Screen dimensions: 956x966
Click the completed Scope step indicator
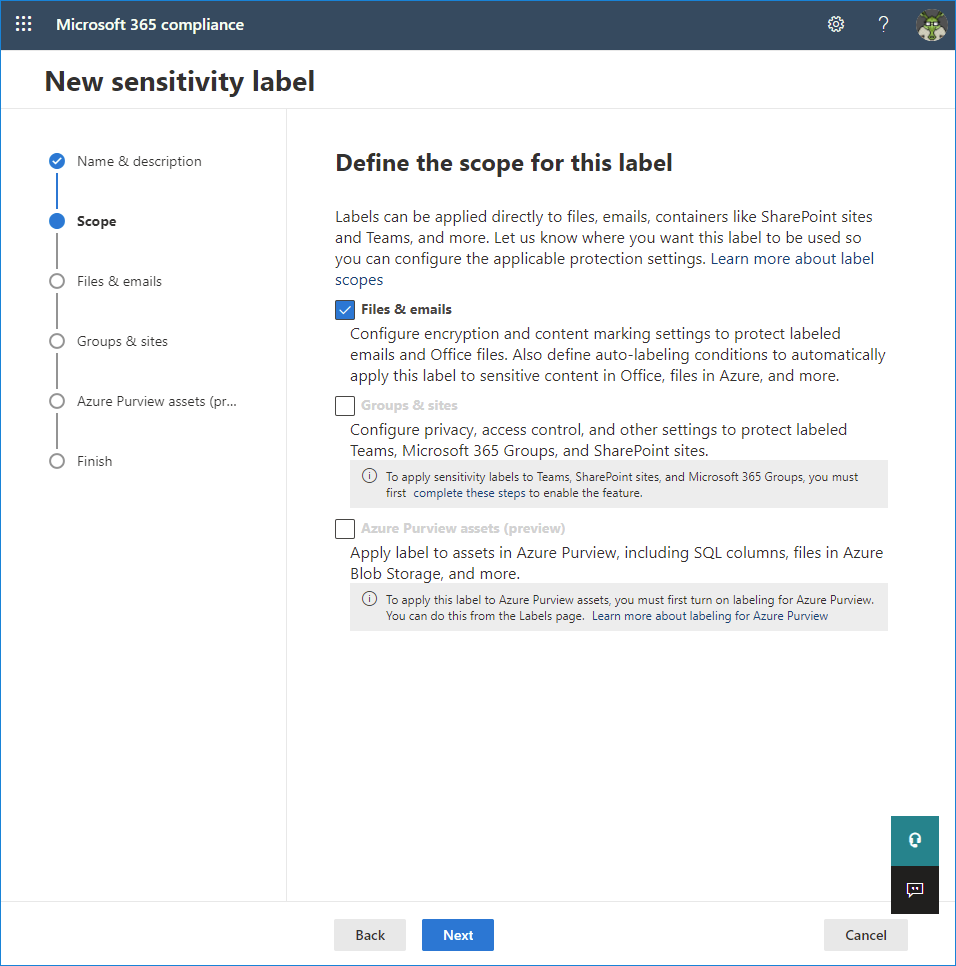pyautogui.click(x=97, y=221)
